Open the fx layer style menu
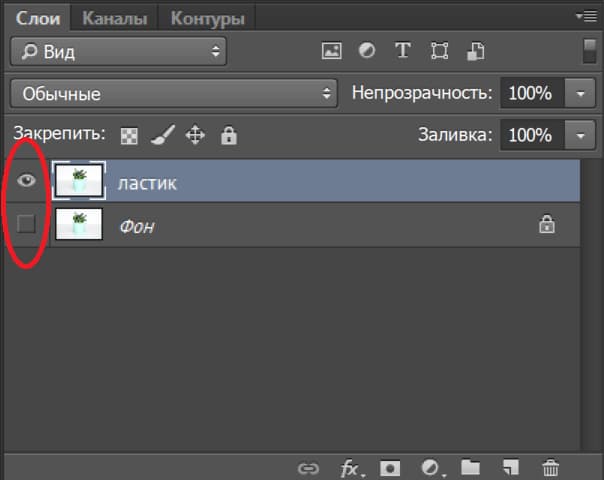 point(350,468)
